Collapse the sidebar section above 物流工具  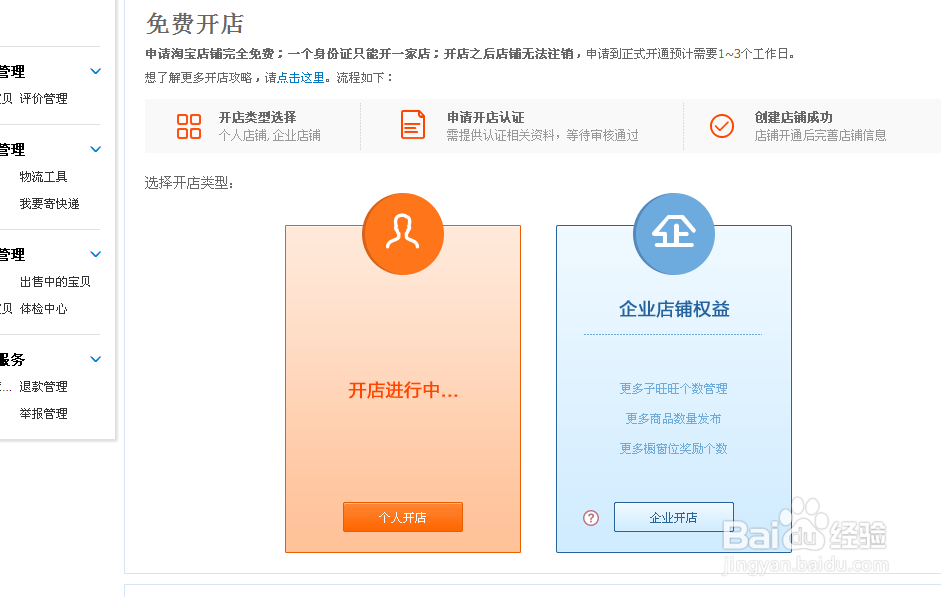95,149
